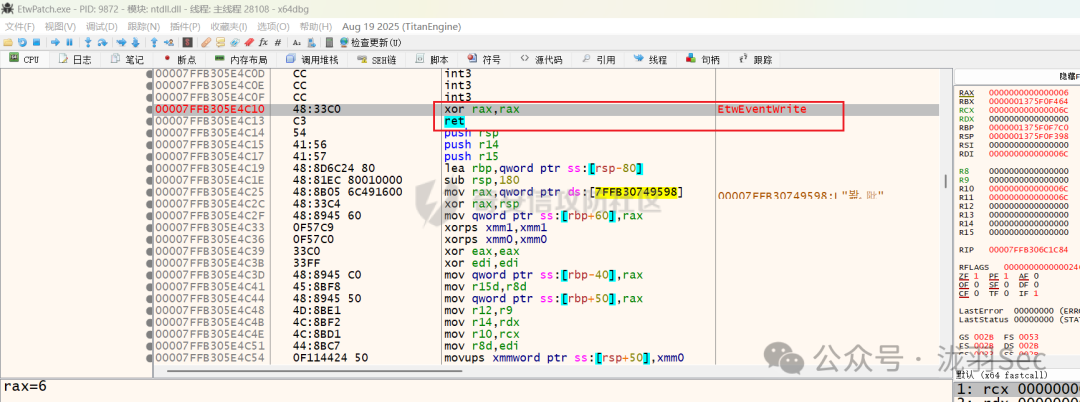Click the Trace Over toolbar icon

coord(136,43)
